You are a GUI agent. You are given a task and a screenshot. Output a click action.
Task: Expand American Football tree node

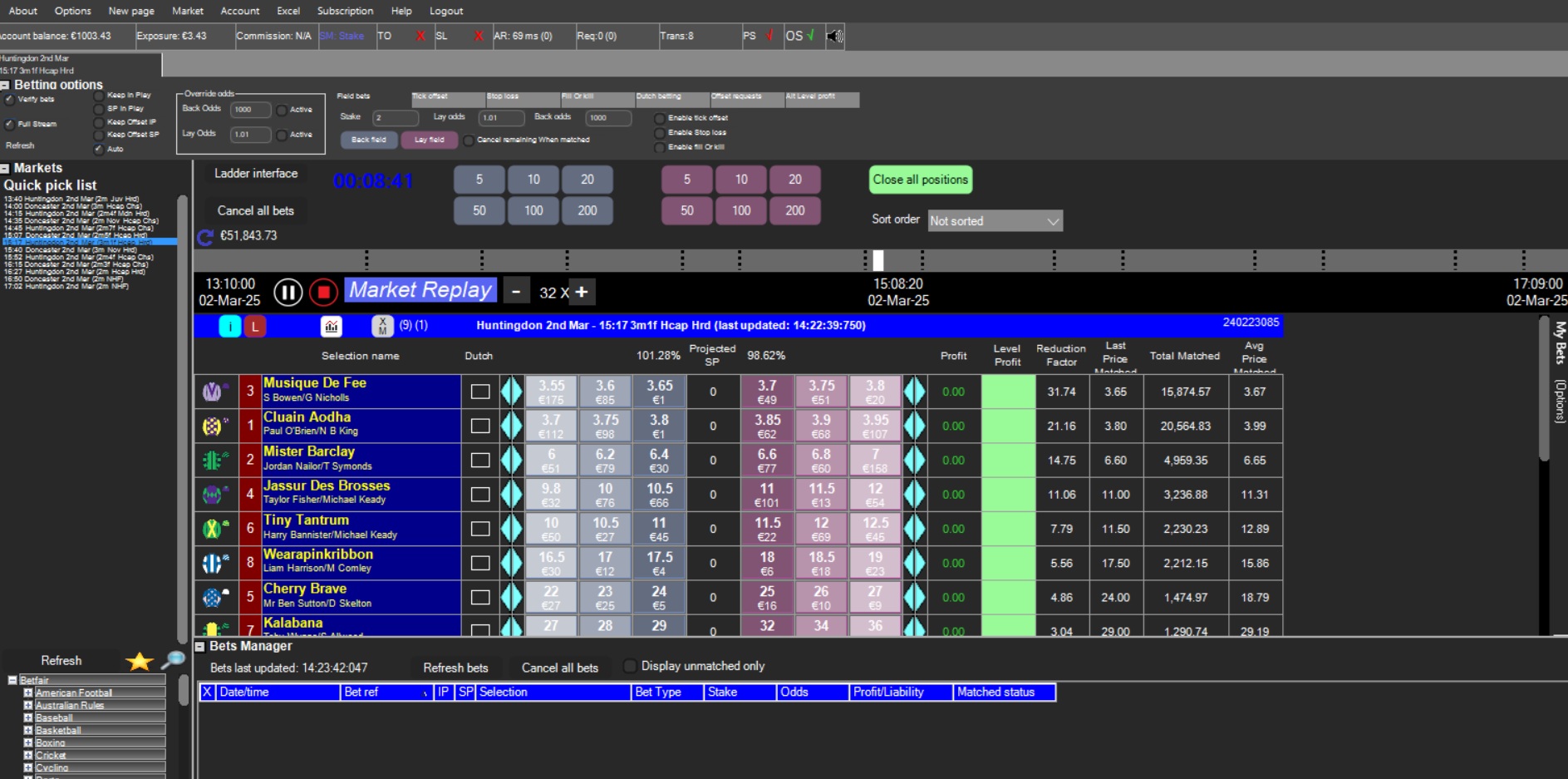point(28,693)
